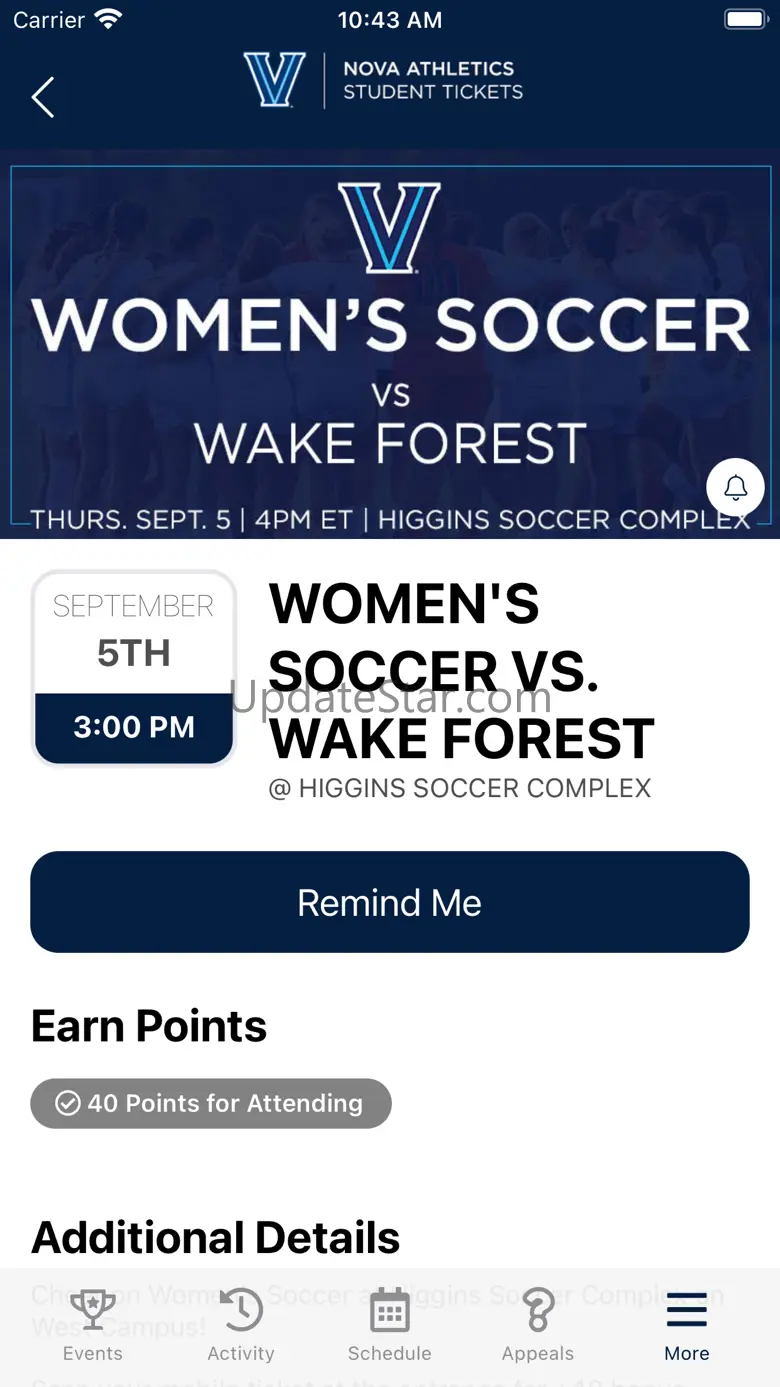Open the More hamburger menu

point(687,1325)
